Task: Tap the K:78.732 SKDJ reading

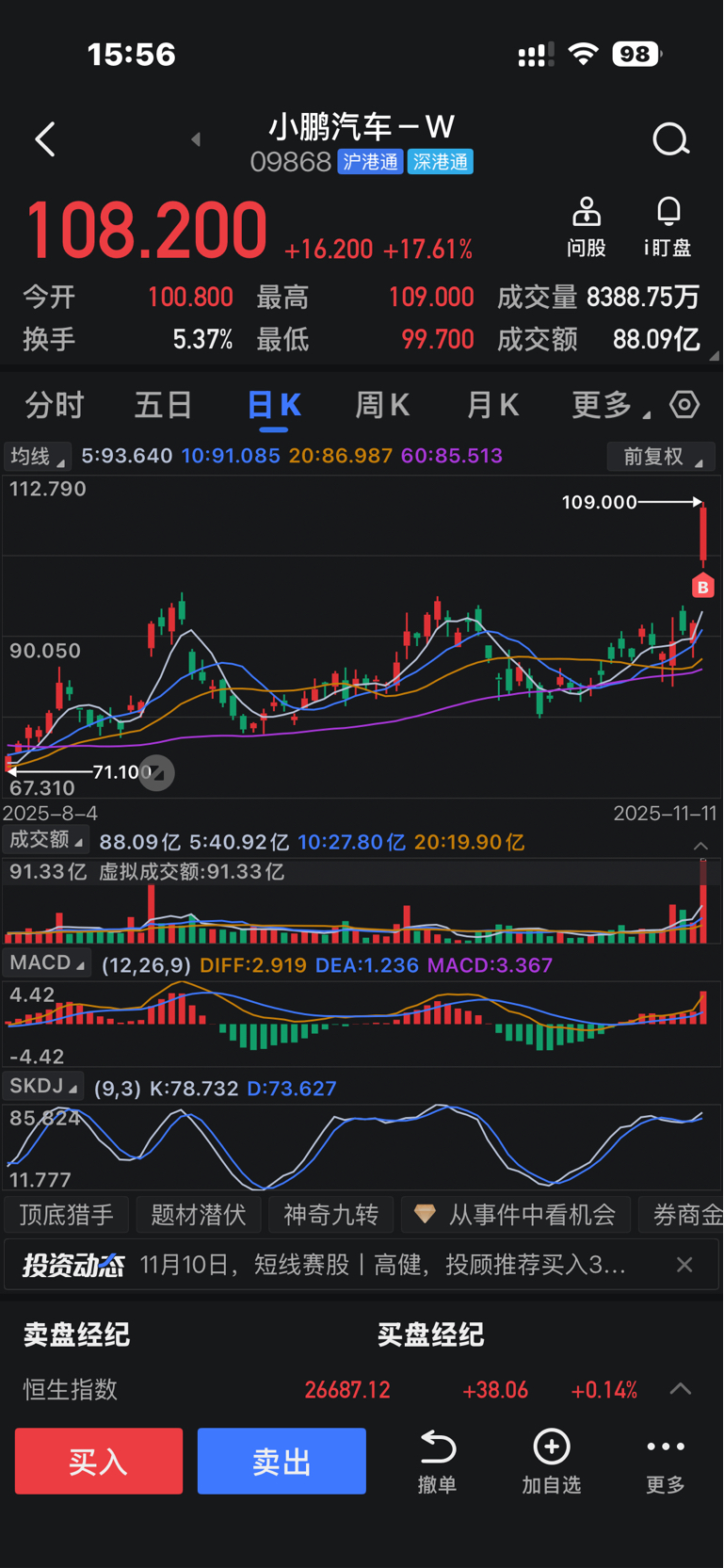Action: (195, 1088)
